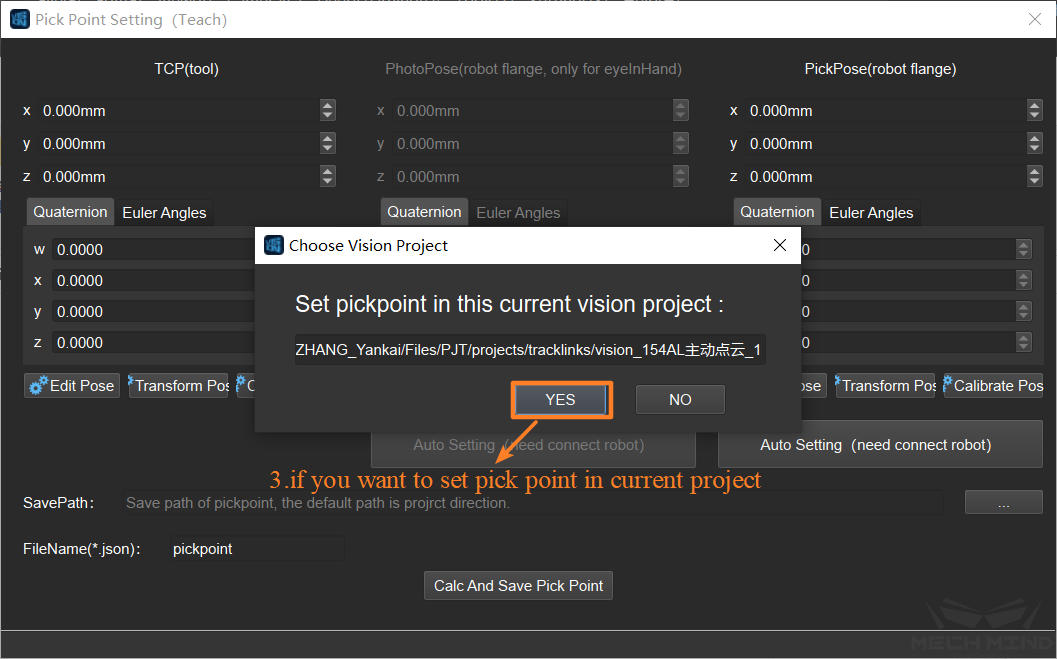
Task: Adjust TCP x value spinner arrows
Action: [327, 111]
